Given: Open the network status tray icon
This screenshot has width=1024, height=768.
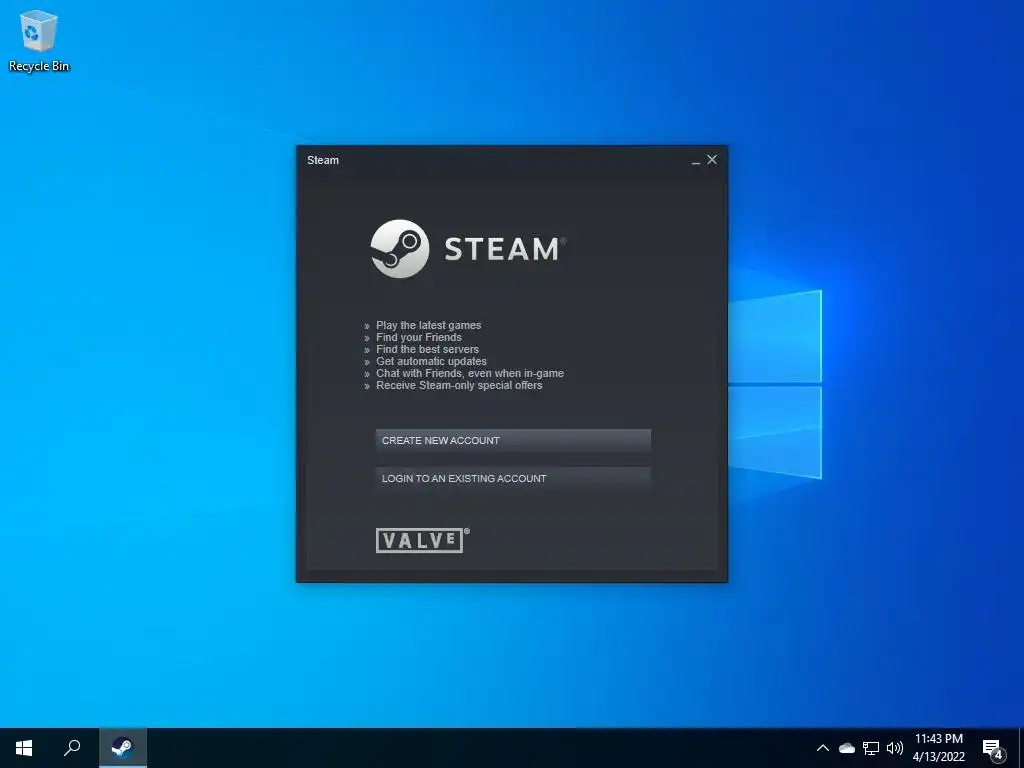Looking at the screenshot, I should [871, 748].
